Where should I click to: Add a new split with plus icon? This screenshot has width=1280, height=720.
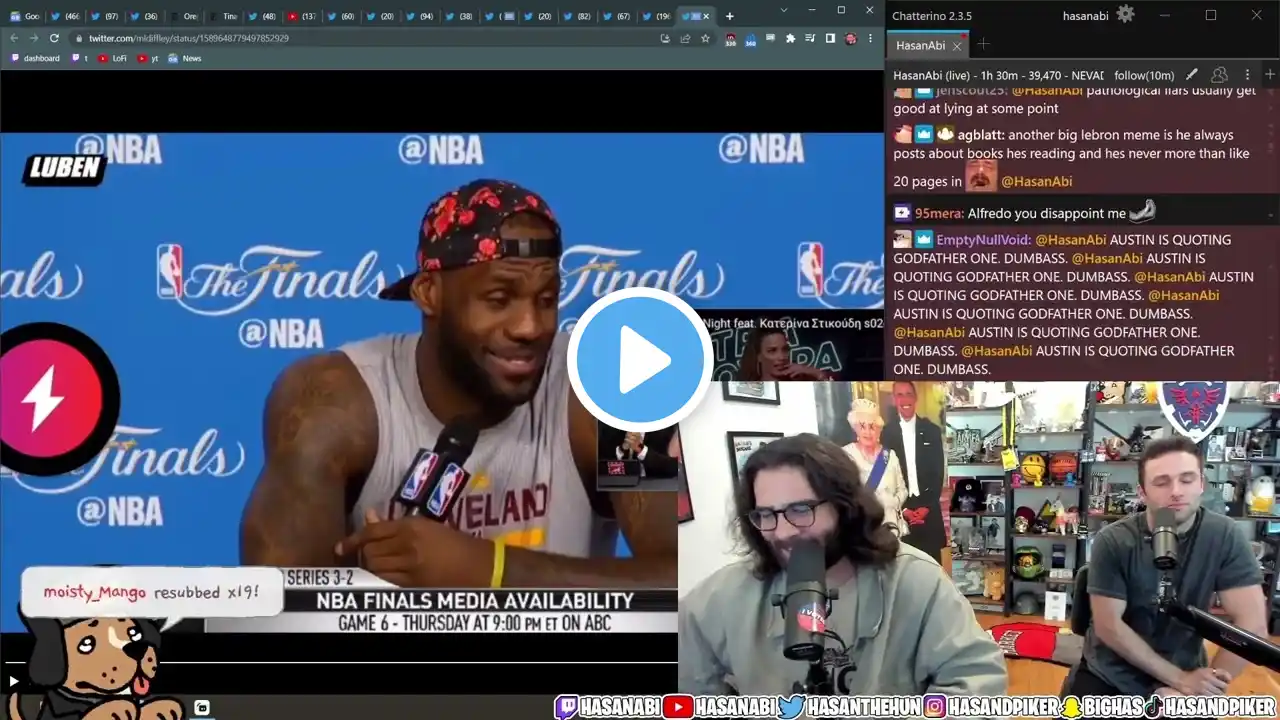coord(1270,75)
